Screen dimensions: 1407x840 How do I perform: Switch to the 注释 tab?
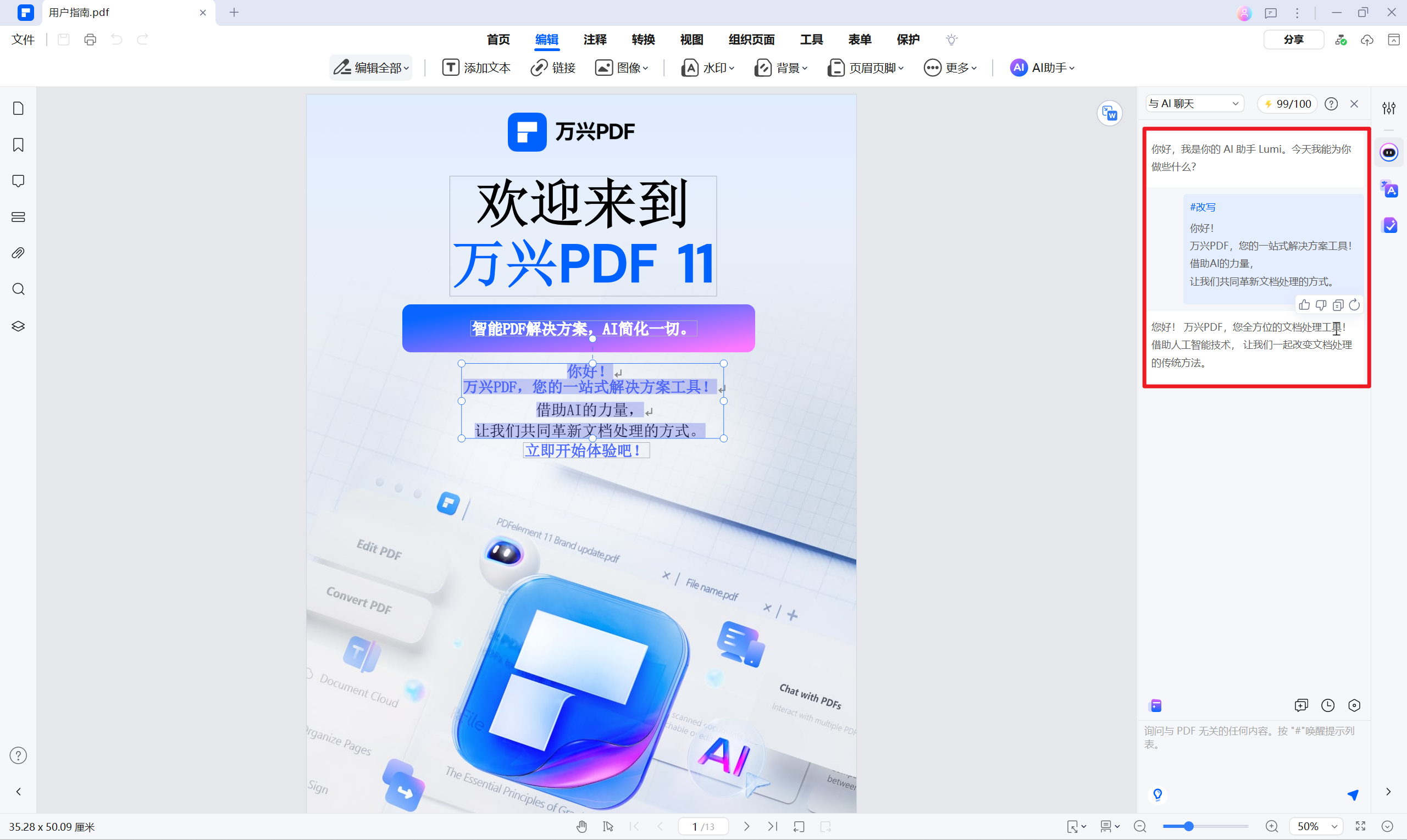[x=595, y=40]
